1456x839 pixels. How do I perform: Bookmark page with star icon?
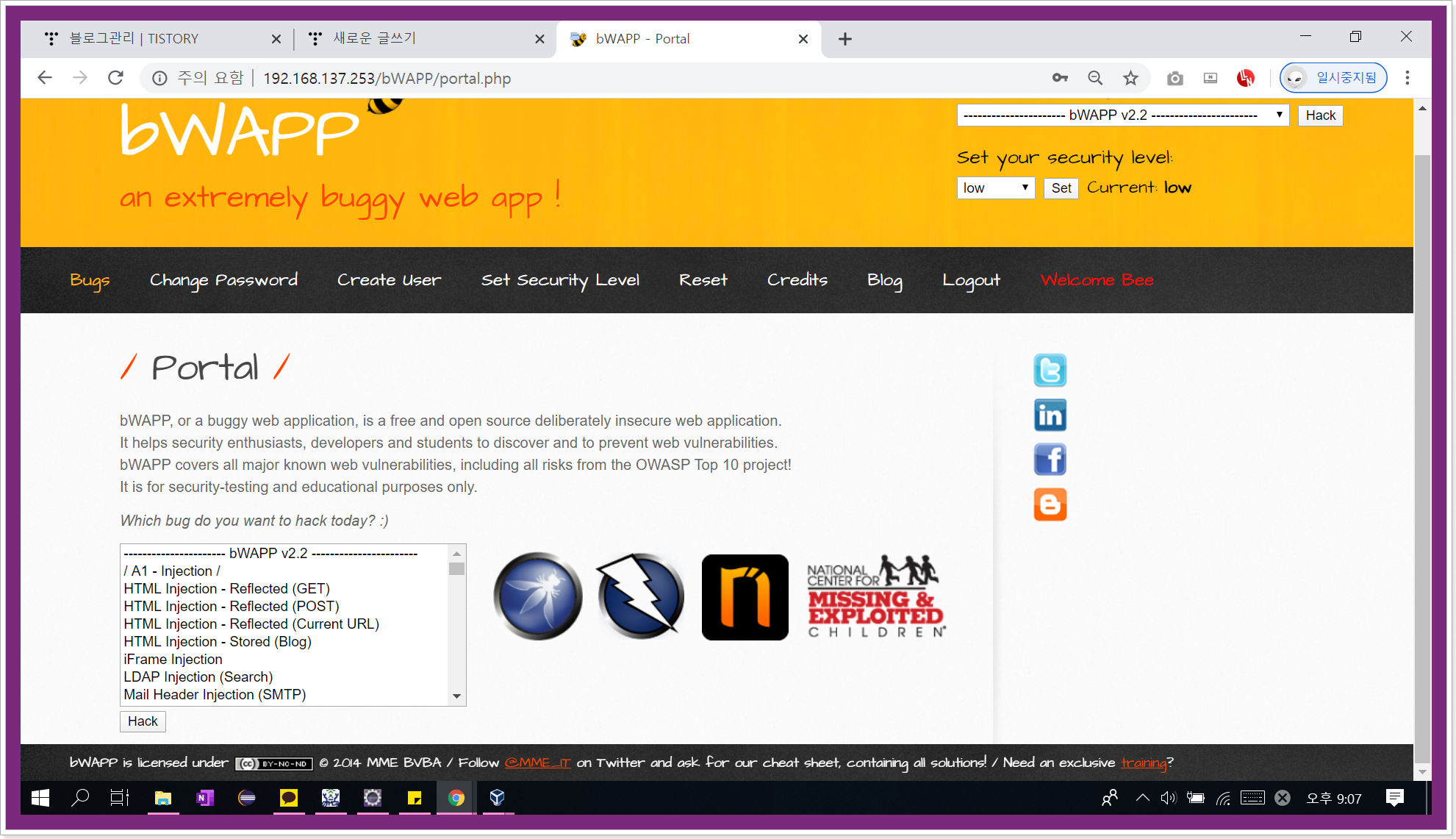(x=1130, y=78)
